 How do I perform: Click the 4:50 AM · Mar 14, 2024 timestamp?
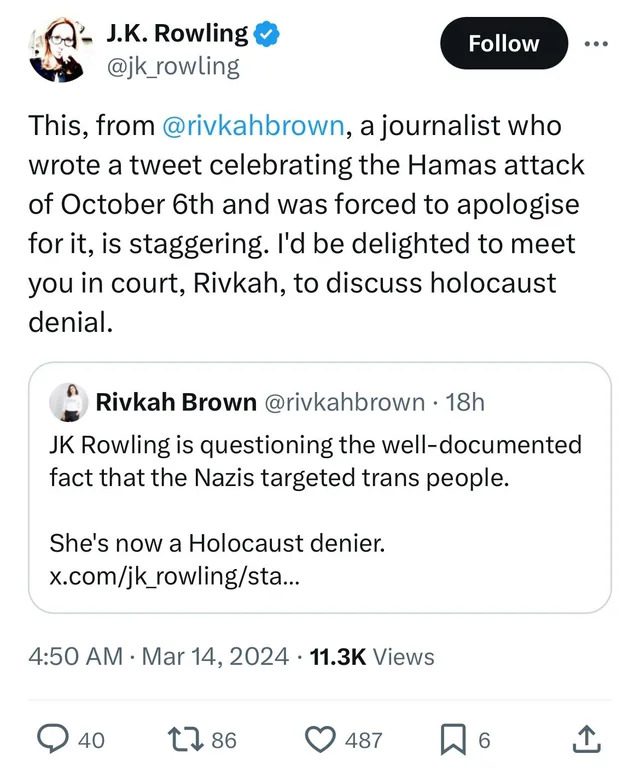click(x=159, y=656)
